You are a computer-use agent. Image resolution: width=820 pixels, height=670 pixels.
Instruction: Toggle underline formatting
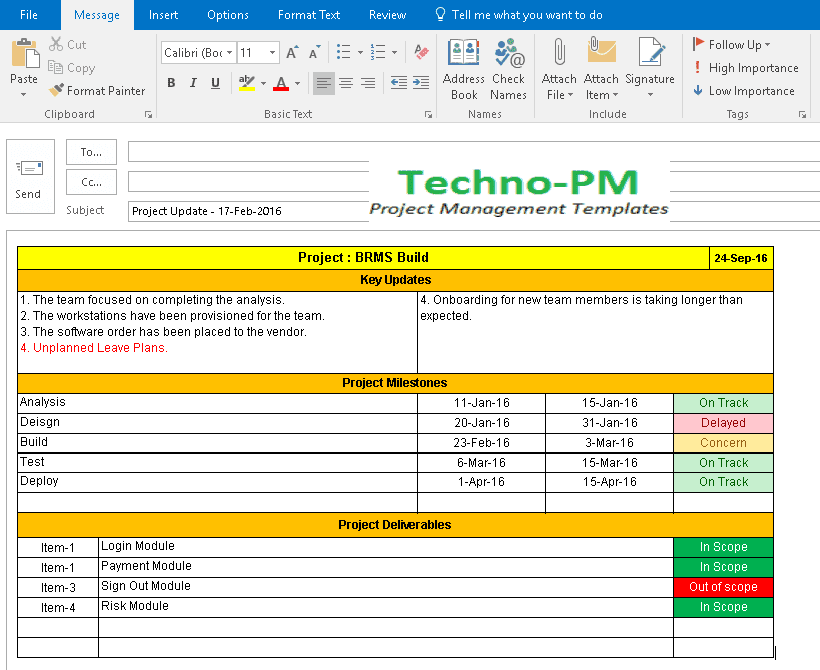pos(213,83)
